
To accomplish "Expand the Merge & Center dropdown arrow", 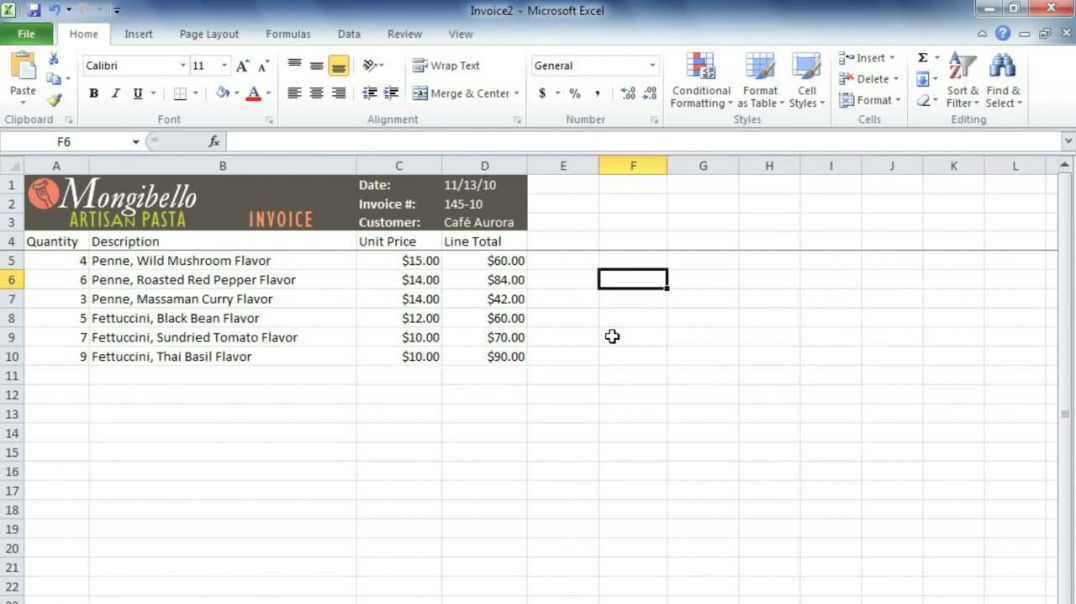I will [517, 93].
